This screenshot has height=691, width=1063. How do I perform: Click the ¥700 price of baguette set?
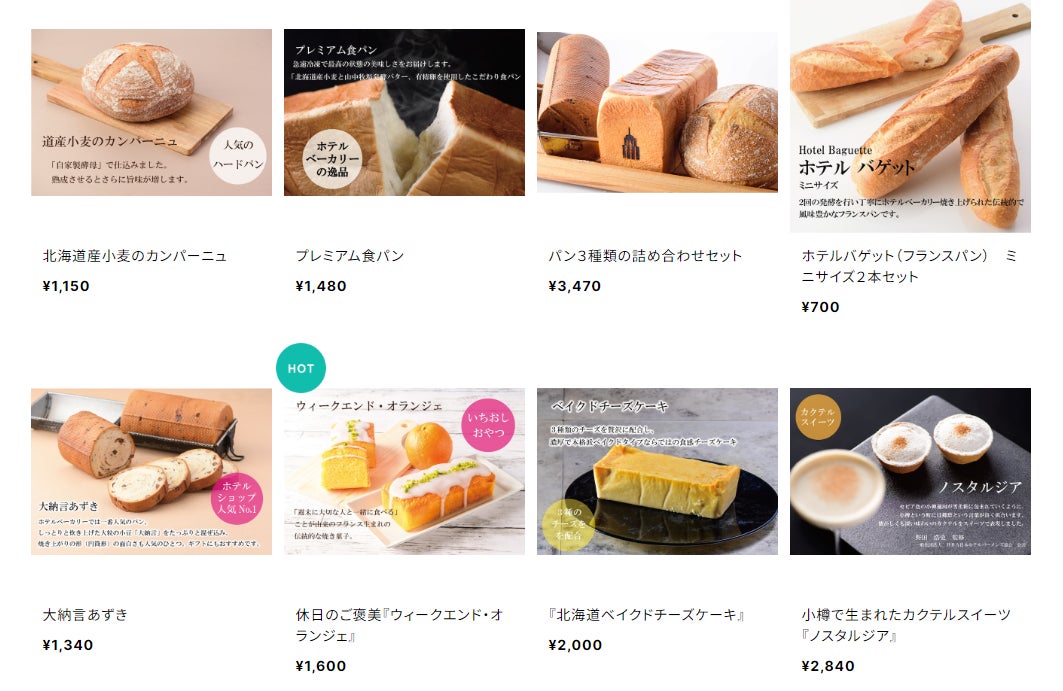coord(820,307)
